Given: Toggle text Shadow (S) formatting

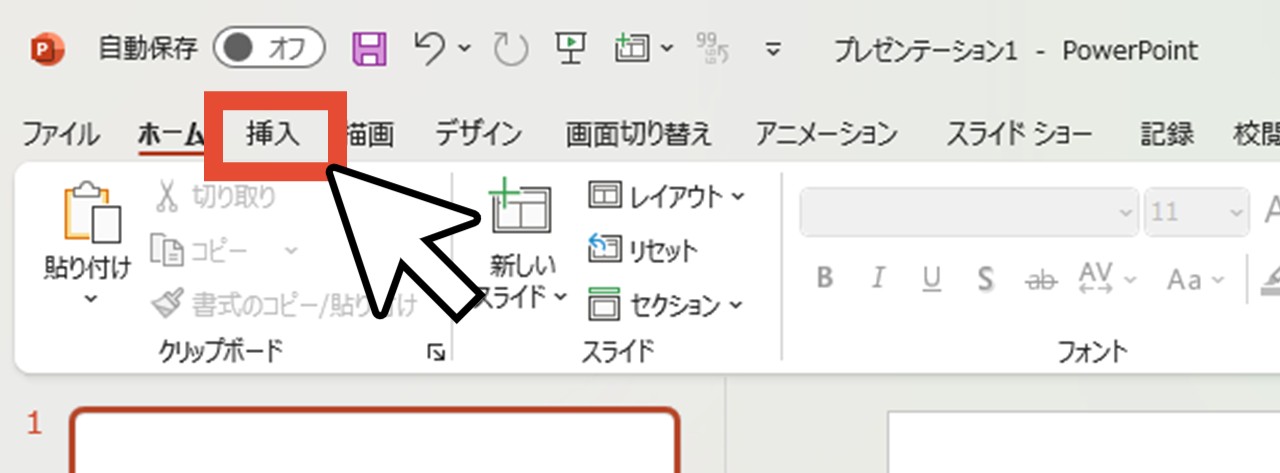Looking at the screenshot, I should point(986,279).
